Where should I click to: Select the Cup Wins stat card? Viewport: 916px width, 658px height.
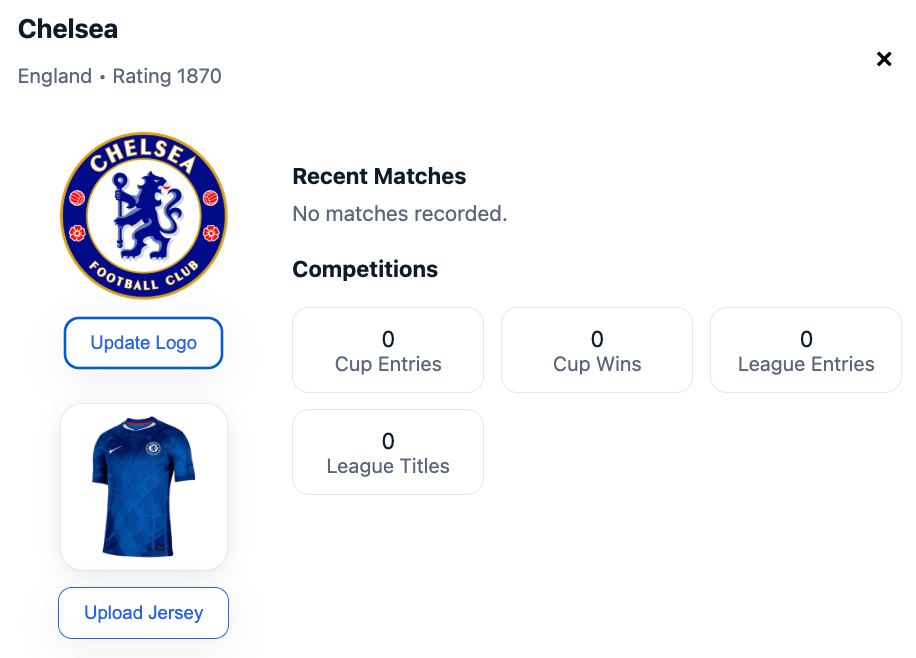597,350
